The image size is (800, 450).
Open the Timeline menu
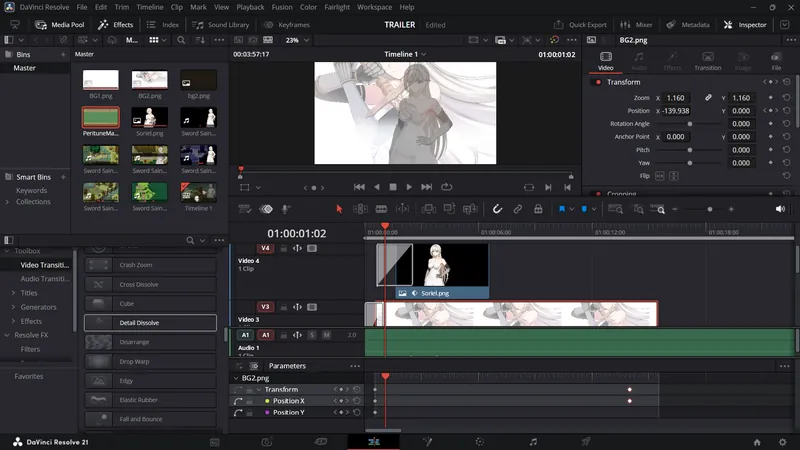(x=149, y=7)
